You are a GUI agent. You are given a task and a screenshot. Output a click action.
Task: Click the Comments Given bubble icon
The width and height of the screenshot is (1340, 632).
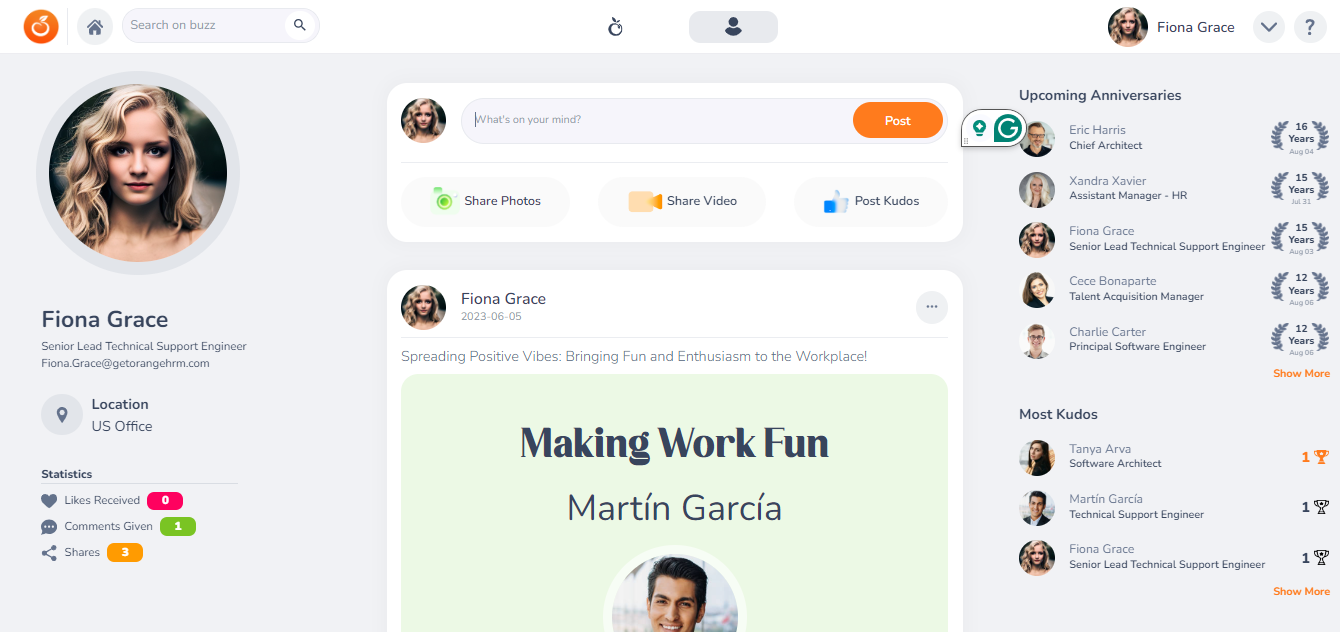coord(49,527)
